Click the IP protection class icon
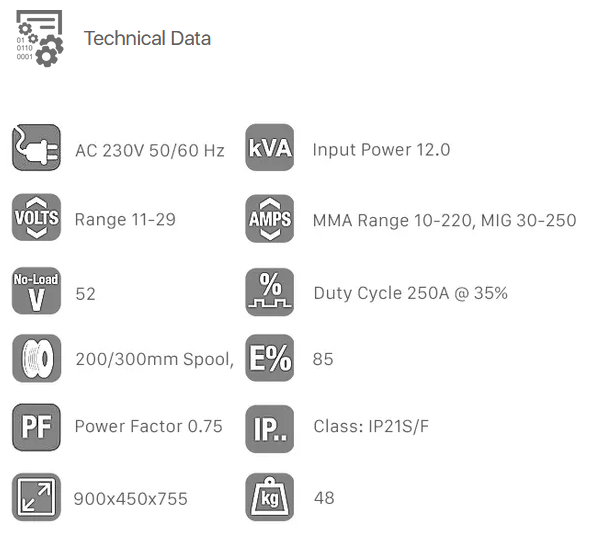Screen dimensions: 593x546 (x=270, y=429)
